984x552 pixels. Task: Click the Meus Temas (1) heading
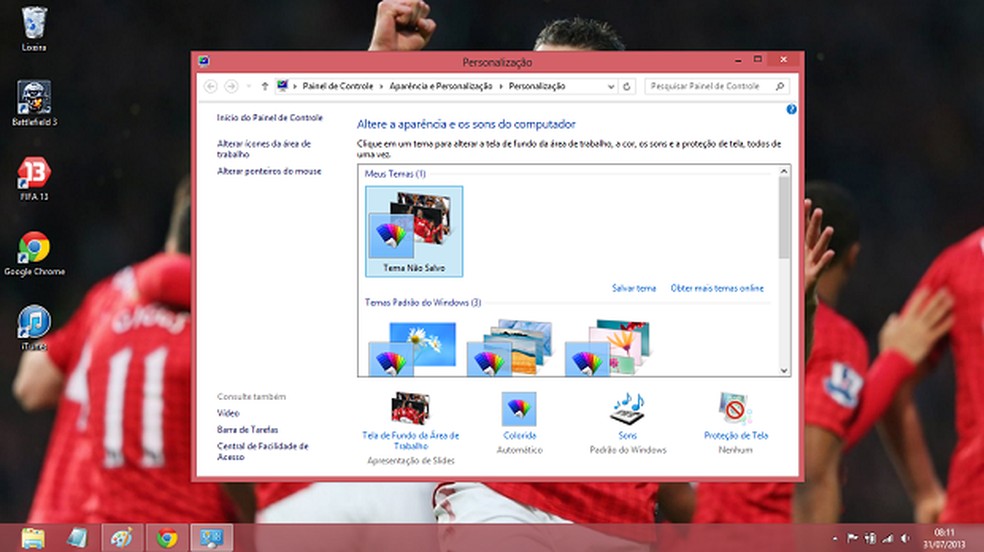[395, 174]
